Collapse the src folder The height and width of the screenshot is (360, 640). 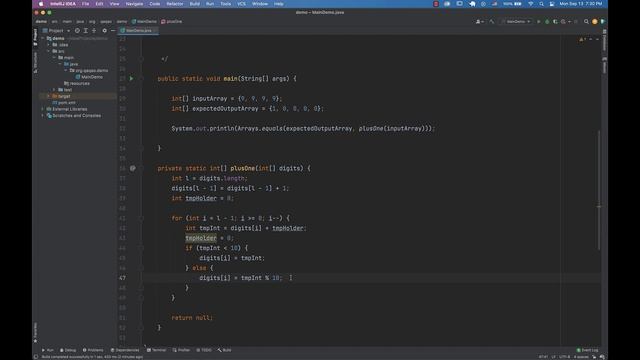point(49,51)
